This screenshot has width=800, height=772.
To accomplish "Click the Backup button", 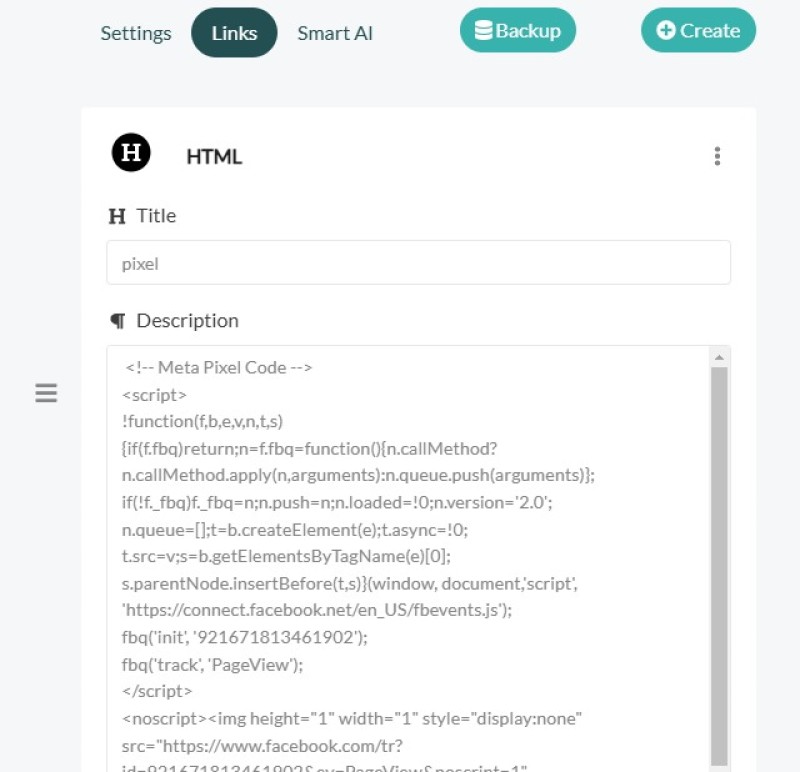I will point(518,30).
